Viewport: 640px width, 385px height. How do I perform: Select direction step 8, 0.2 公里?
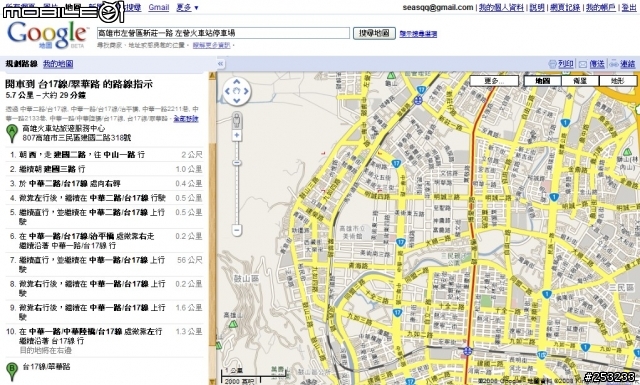[x=104, y=288]
